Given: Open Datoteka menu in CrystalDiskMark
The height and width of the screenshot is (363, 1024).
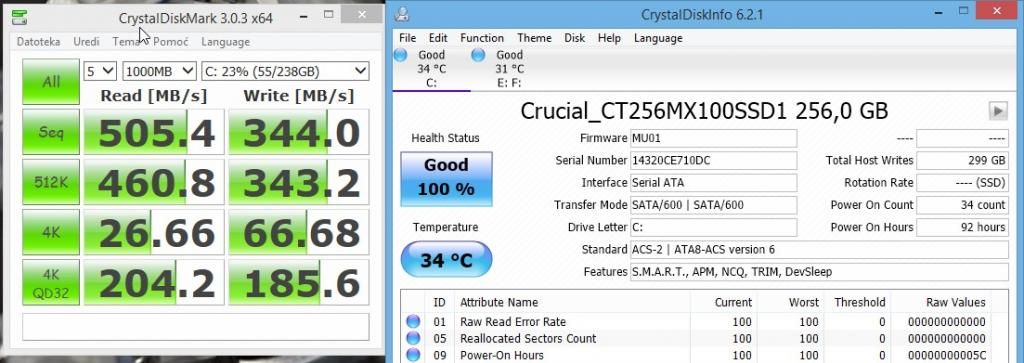Looking at the screenshot, I should tap(39, 42).
